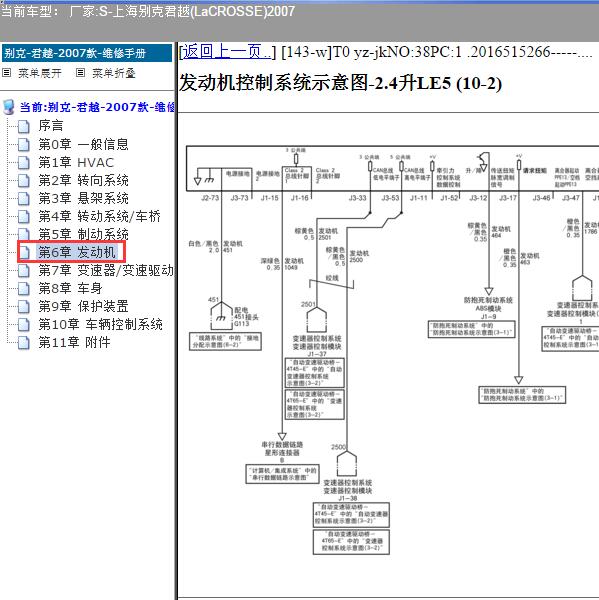
Task: Select 第6章 发动机 chapter
Action: click(x=77, y=252)
